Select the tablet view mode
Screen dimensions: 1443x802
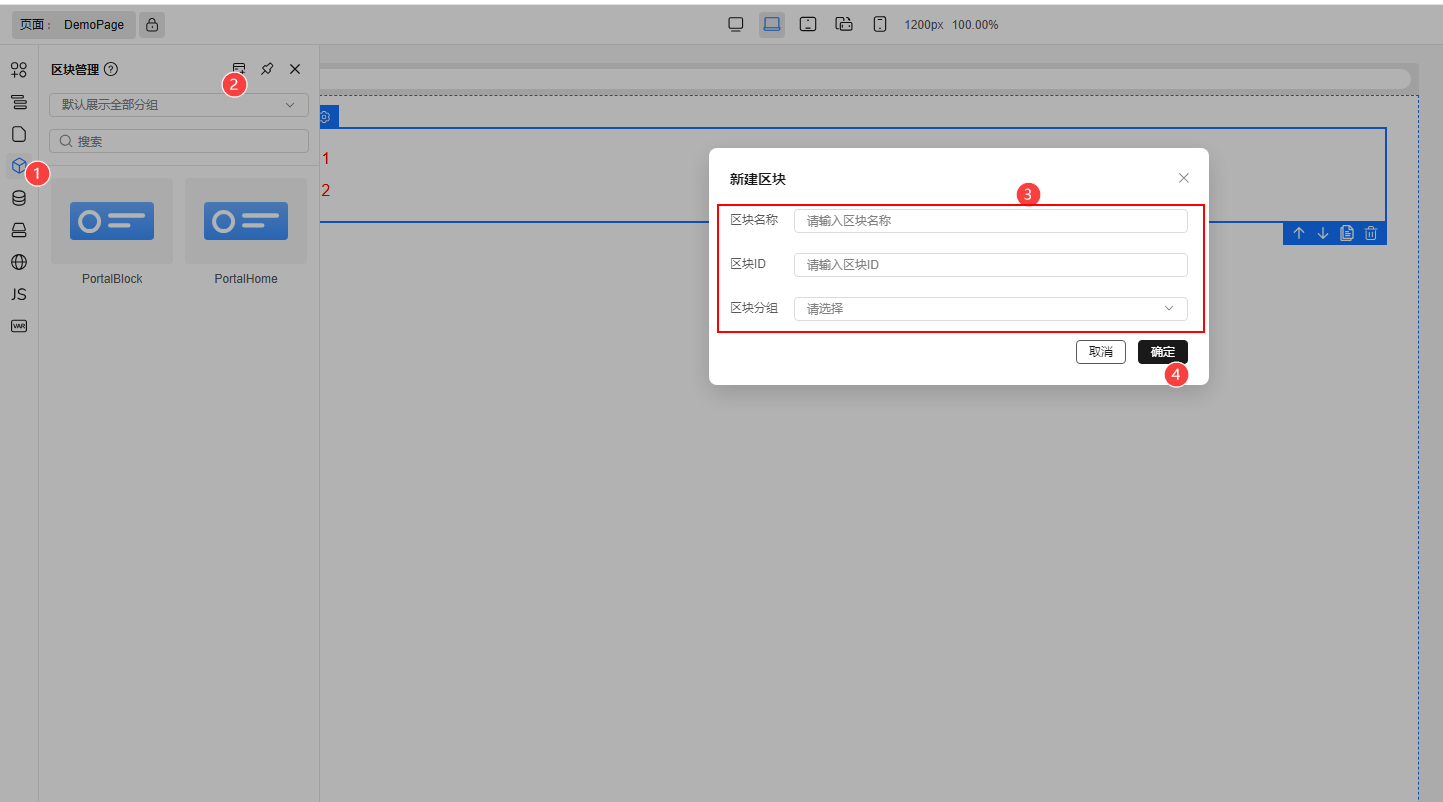tap(808, 25)
